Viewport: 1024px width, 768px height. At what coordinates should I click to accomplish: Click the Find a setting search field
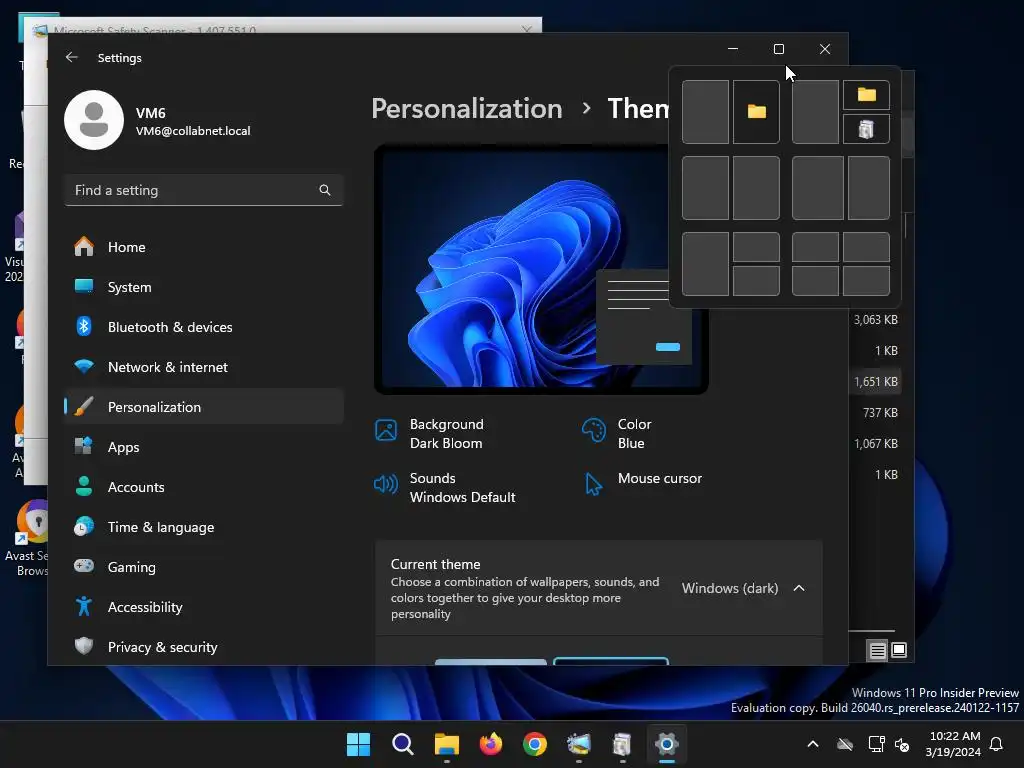click(204, 190)
